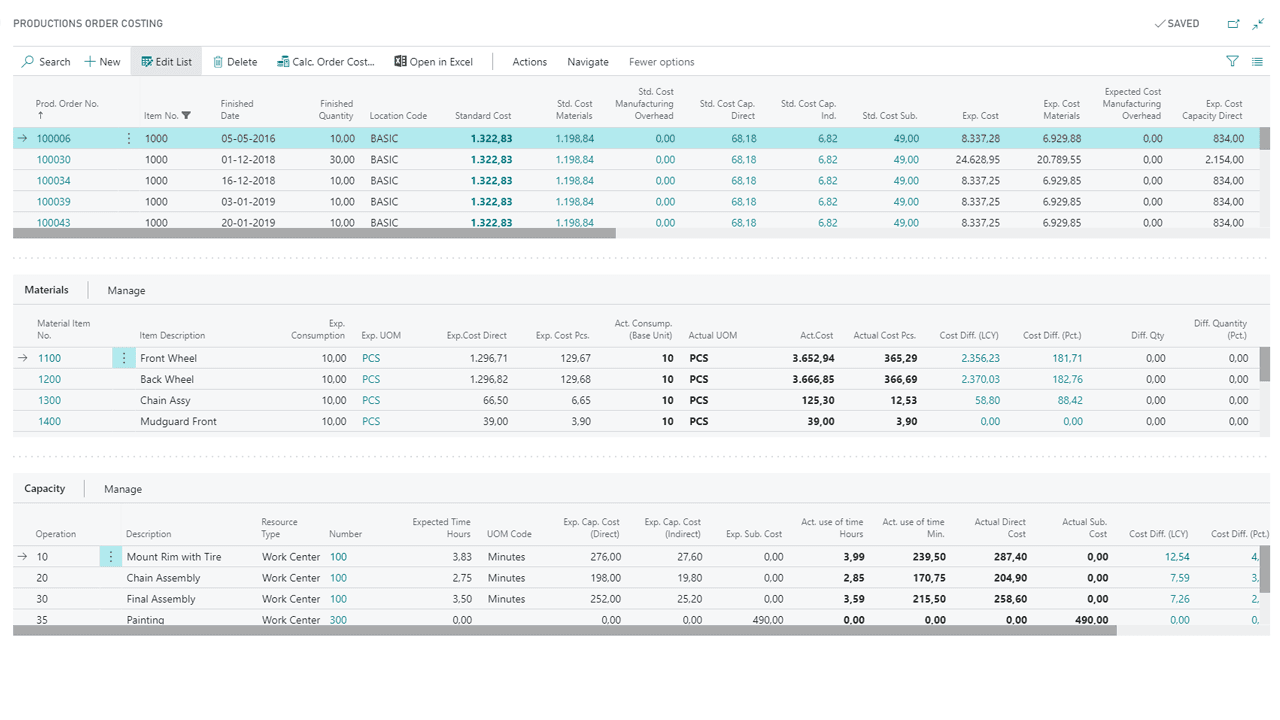The height and width of the screenshot is (720, 1280).
Task: Collapse the page with diagonal arrows icon
Action: tap(1258, 24)
